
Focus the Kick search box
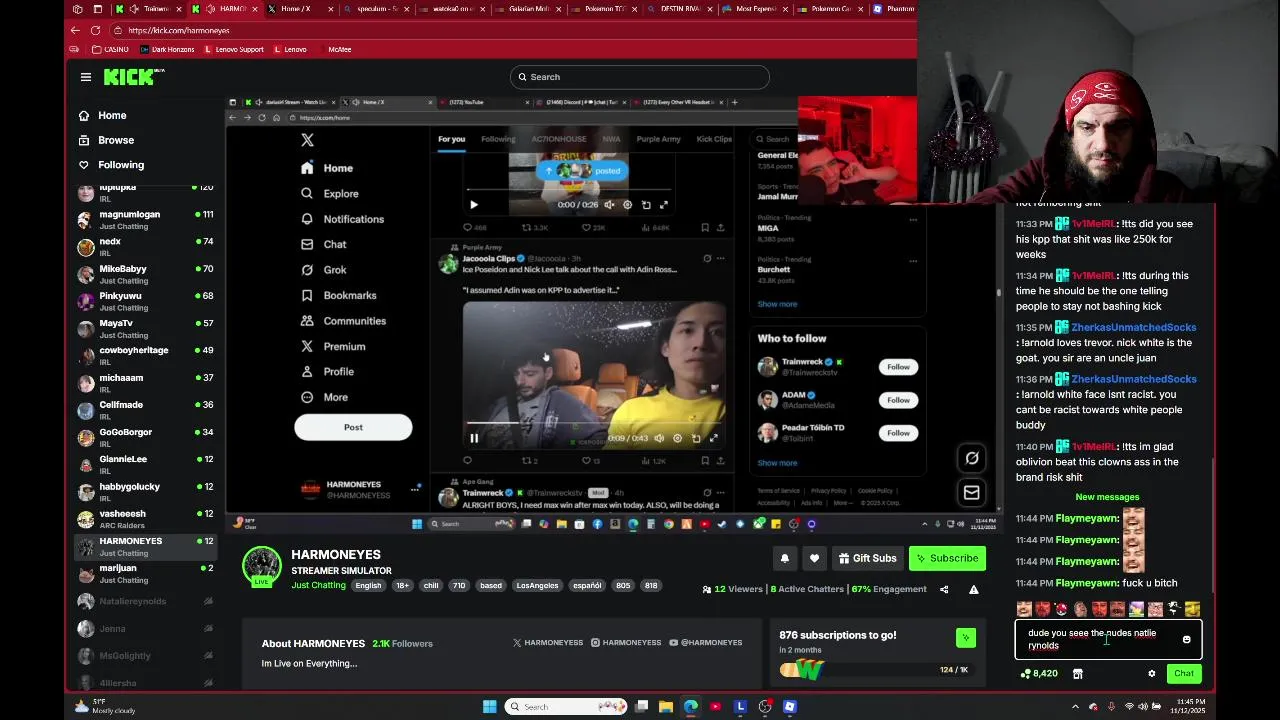639,77
